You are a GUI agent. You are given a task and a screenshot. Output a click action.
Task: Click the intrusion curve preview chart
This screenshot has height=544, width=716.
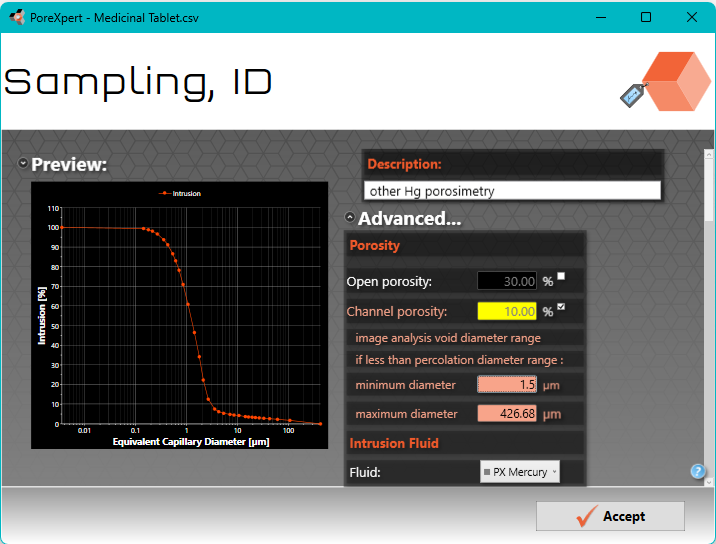179,315
